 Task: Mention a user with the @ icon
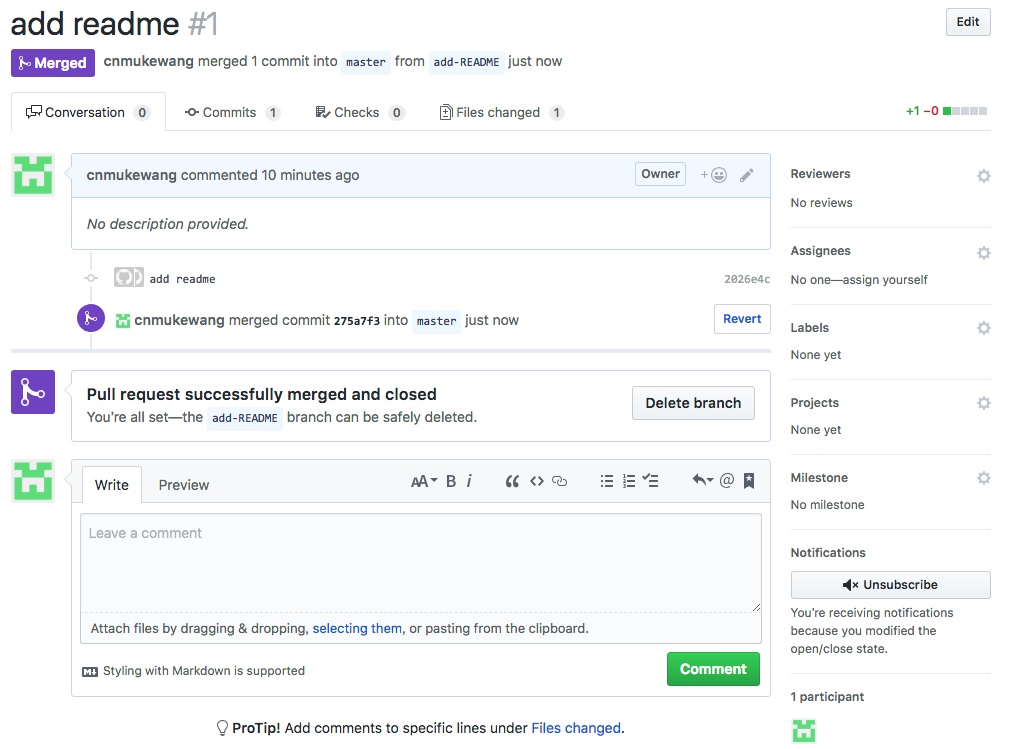click(727, 481)
